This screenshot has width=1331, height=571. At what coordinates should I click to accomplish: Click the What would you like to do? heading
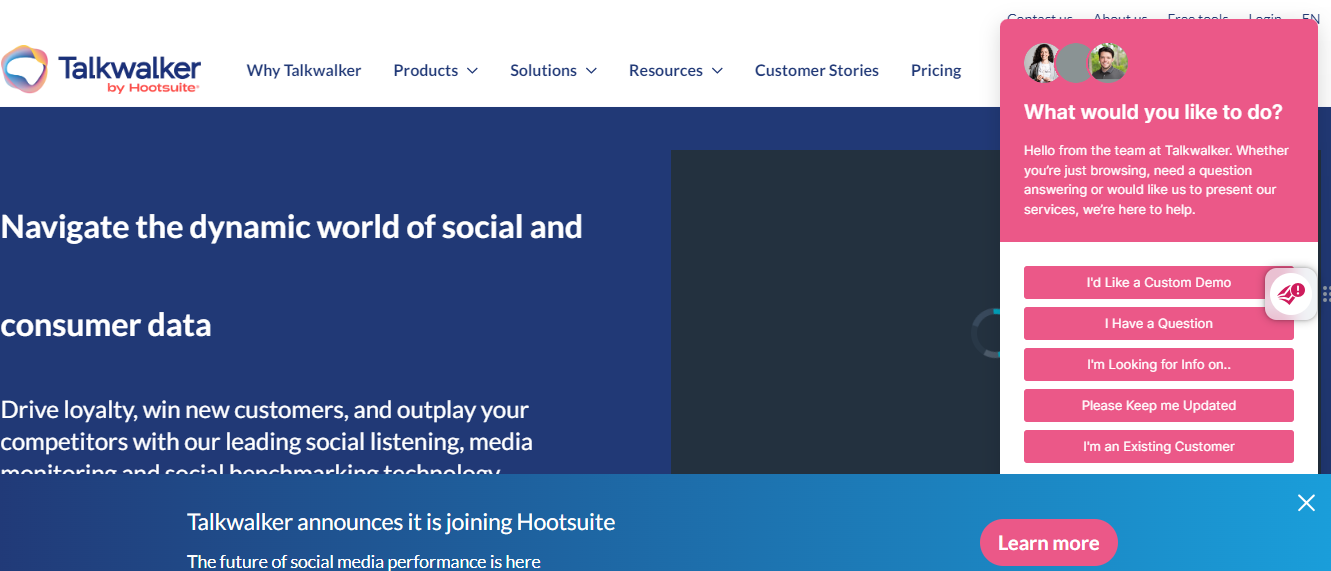1153,112
